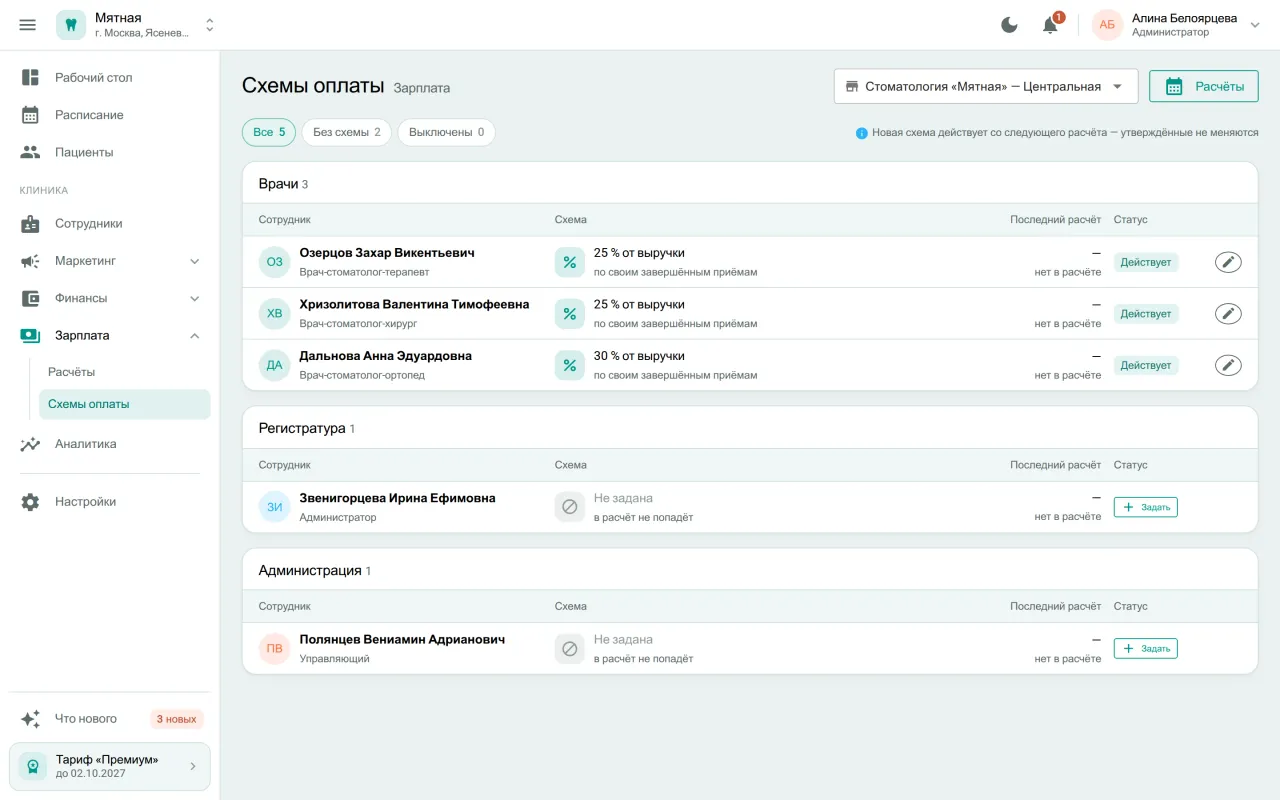Open Аналитика in sidebar
This screenshot has height=800, width=1280.
pyautogui.click(x=110, y=444)
